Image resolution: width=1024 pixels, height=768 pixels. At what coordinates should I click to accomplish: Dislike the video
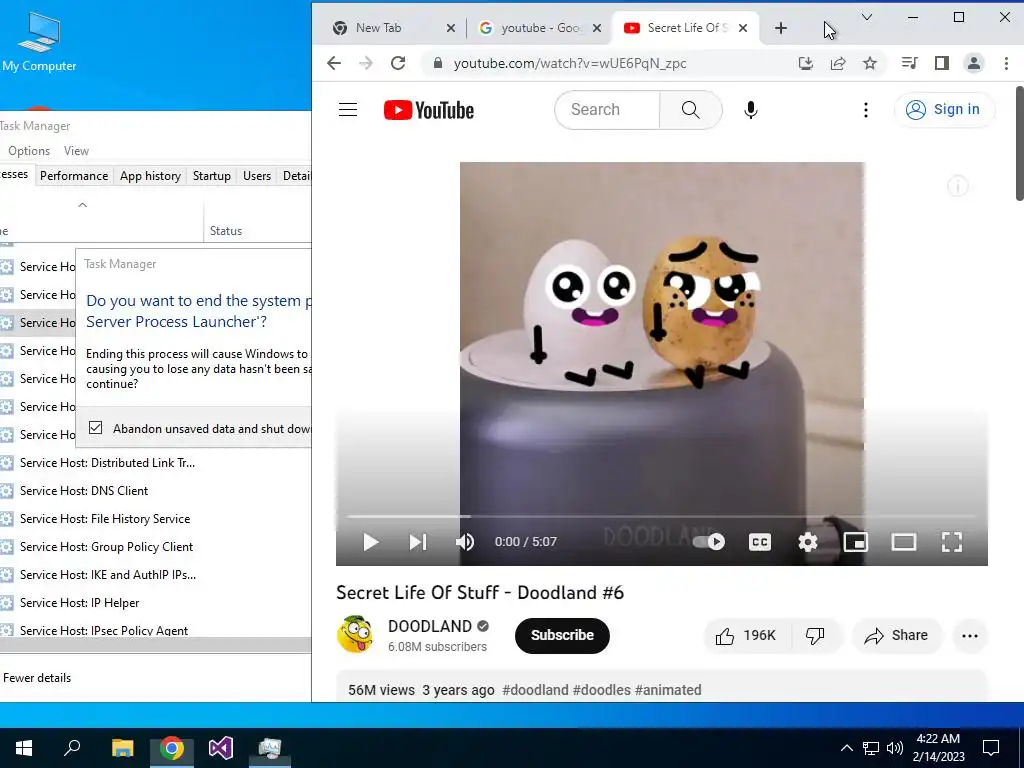(815, 635)
